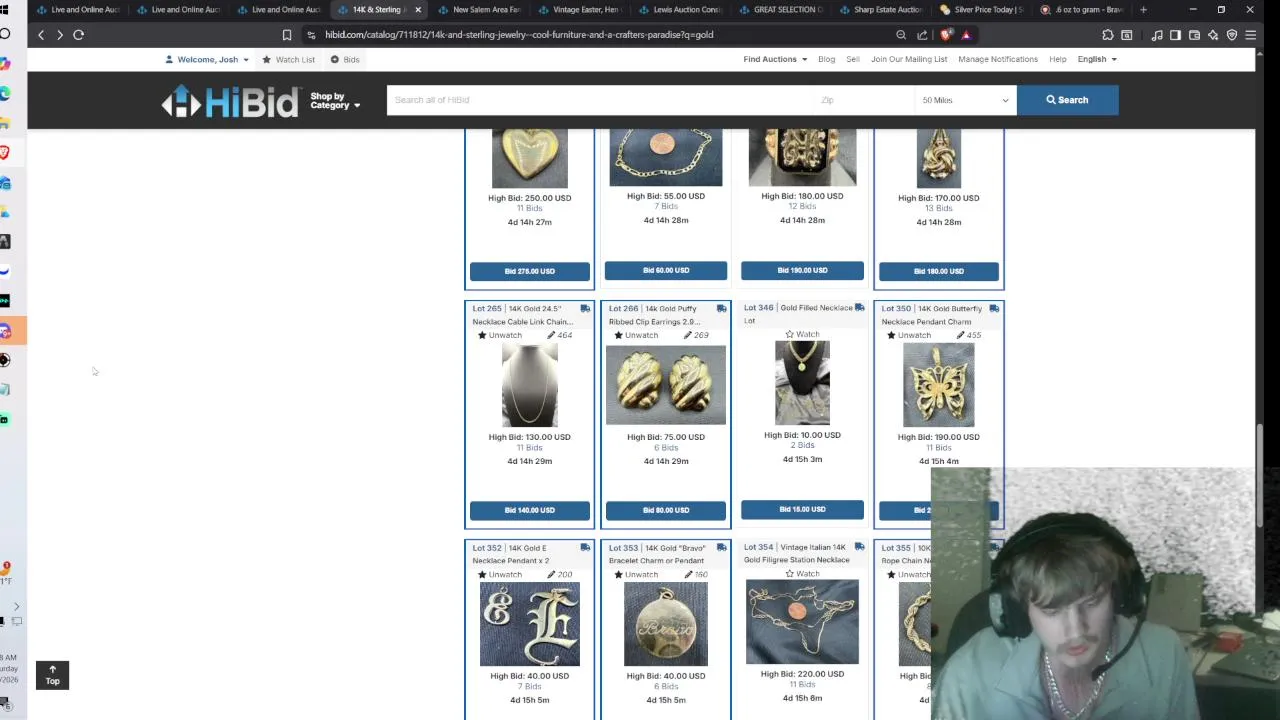Viewport: 1280px width, 720px height.
Task: Open the Blog link
Action: pyautogui.click(x=826, y=59)
